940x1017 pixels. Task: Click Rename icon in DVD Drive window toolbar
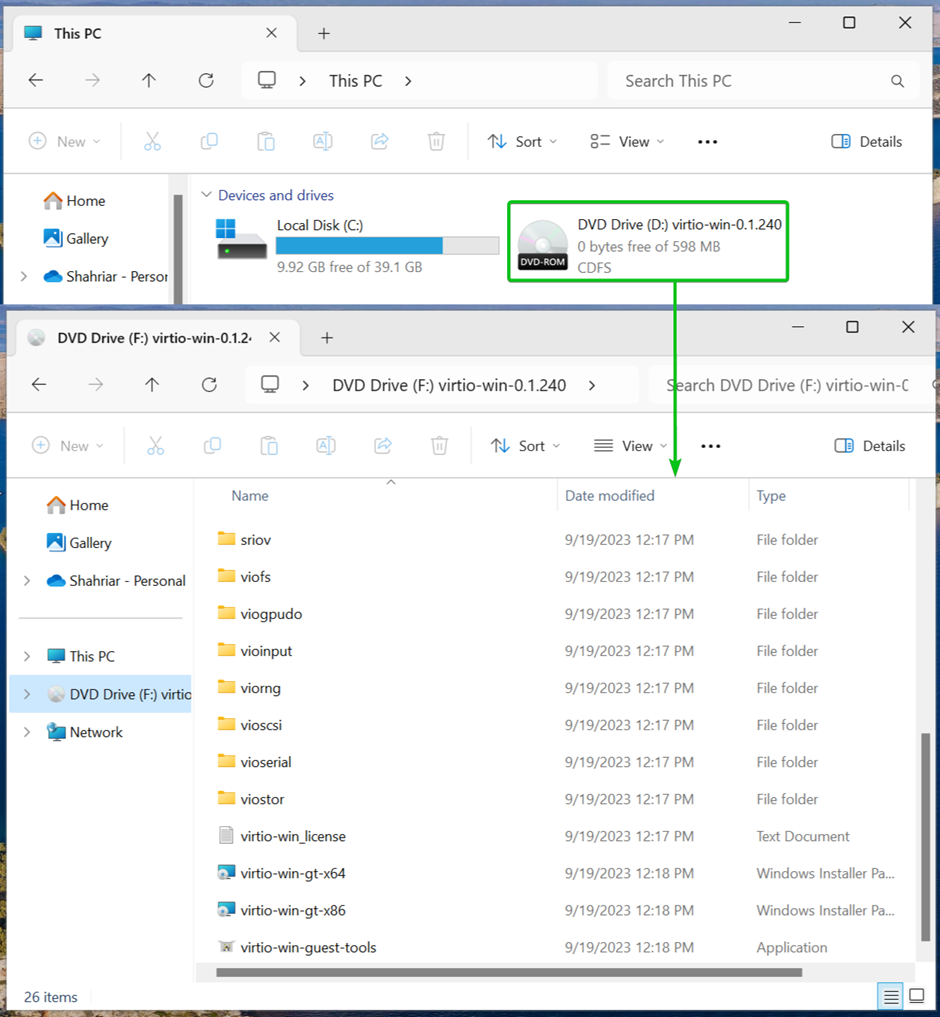click(326, 446)
